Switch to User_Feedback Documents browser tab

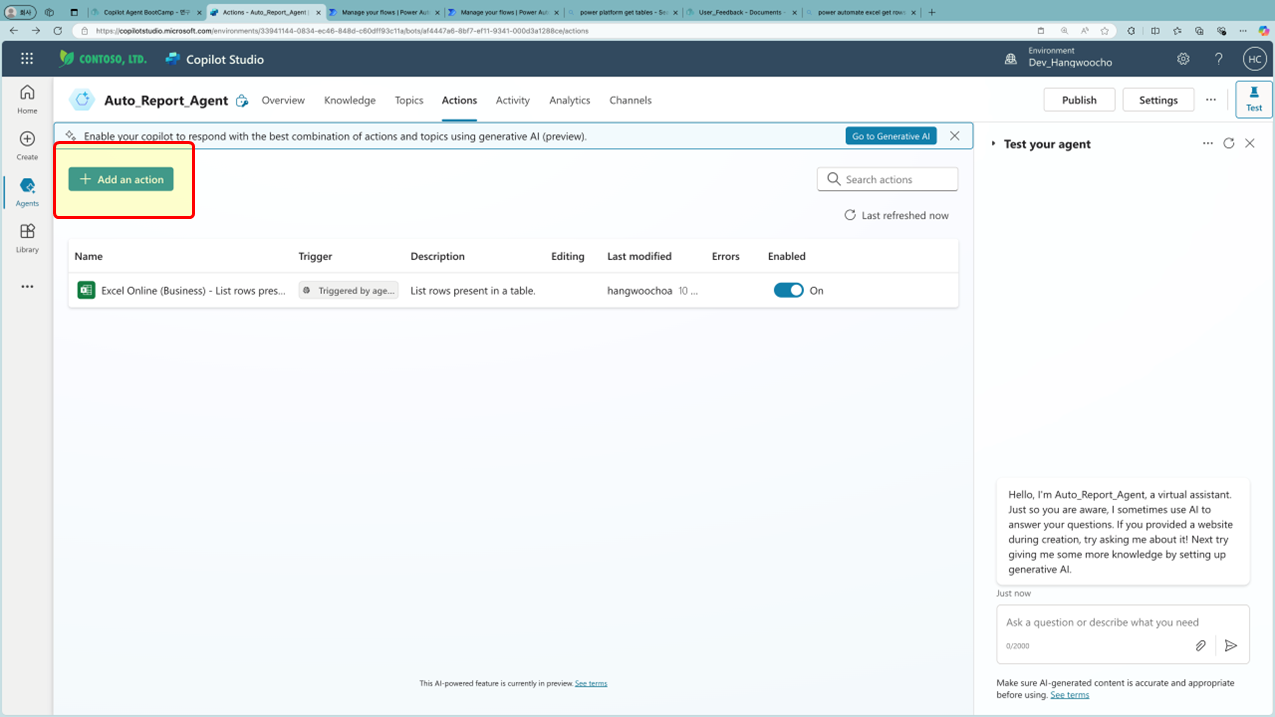click(x=742, y=13)
